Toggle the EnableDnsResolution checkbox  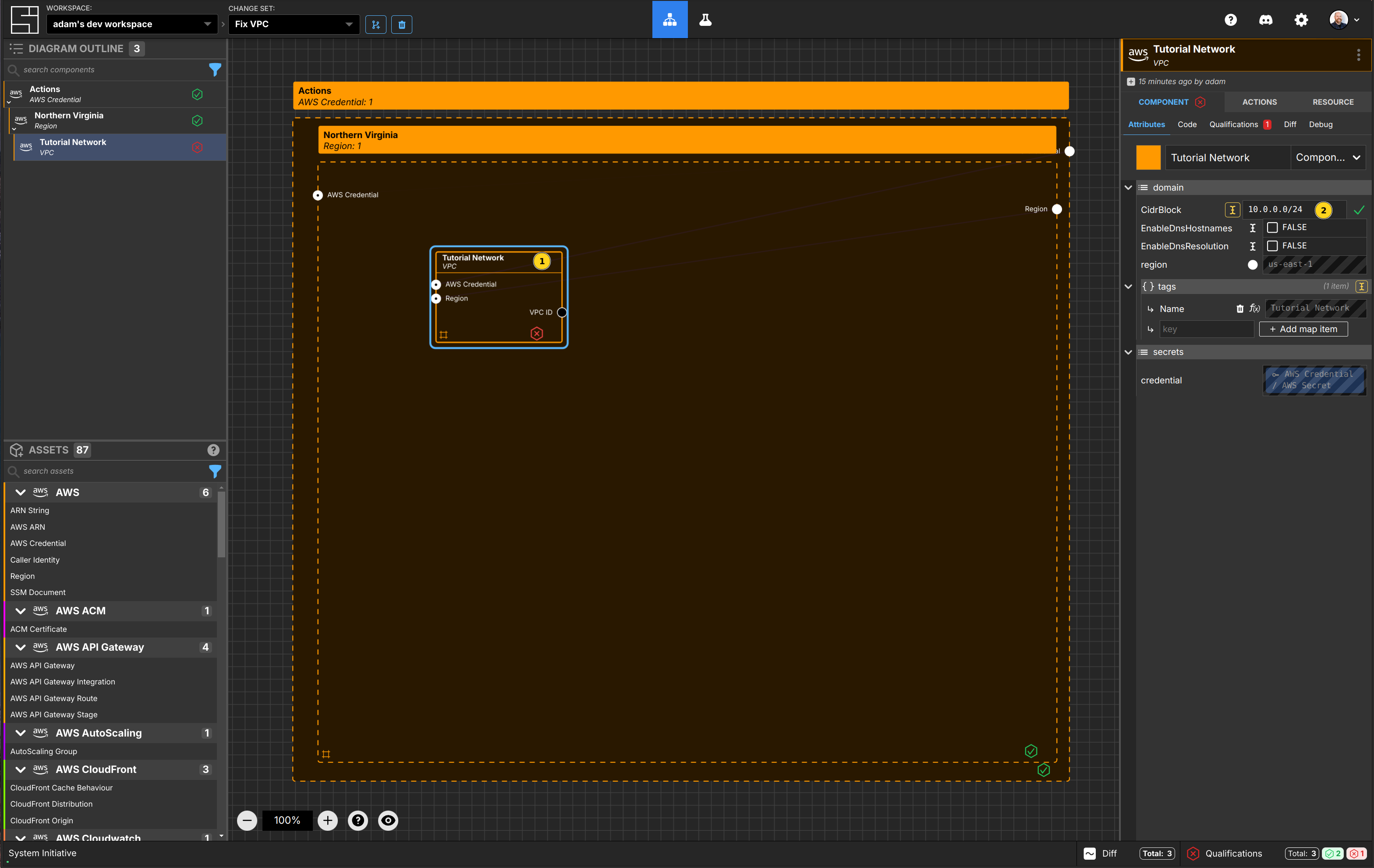[1272, 246]
